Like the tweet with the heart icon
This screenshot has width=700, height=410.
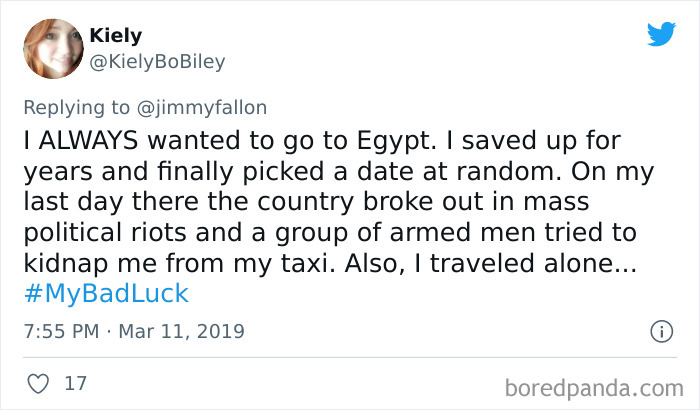pyautogui.click(x=37, y=384)
